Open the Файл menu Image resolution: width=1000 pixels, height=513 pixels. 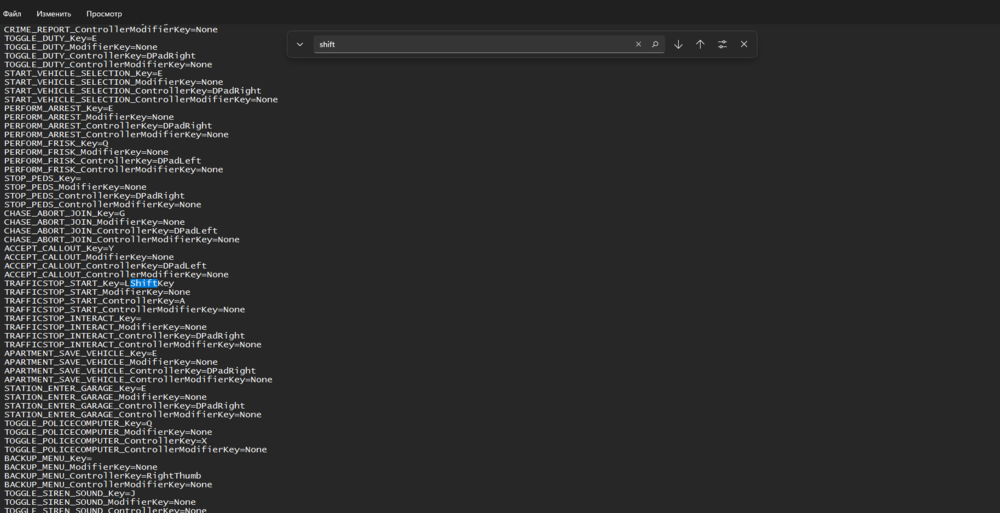(x=11, y=13)
